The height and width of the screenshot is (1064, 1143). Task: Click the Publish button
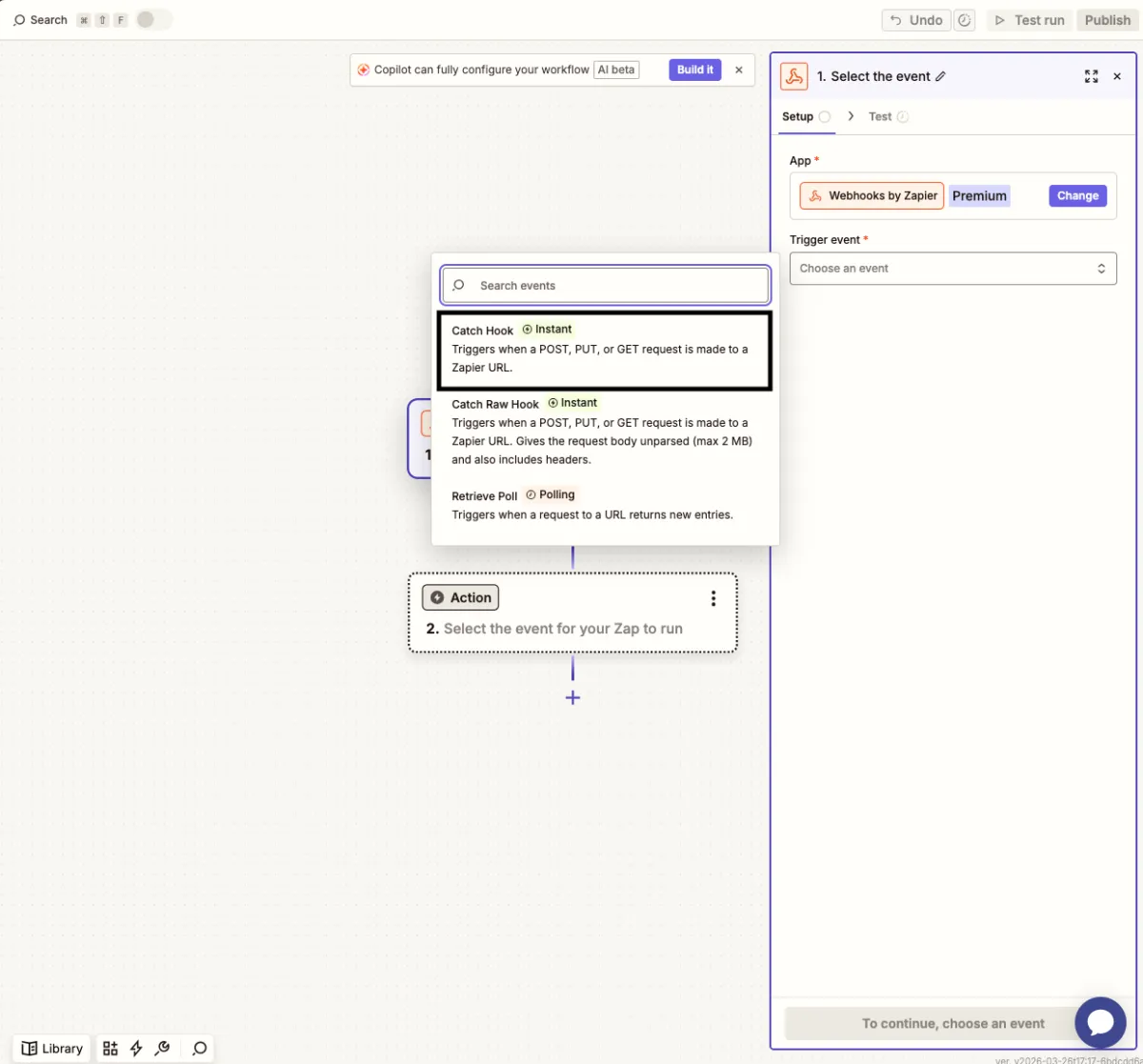(1107, 20)
